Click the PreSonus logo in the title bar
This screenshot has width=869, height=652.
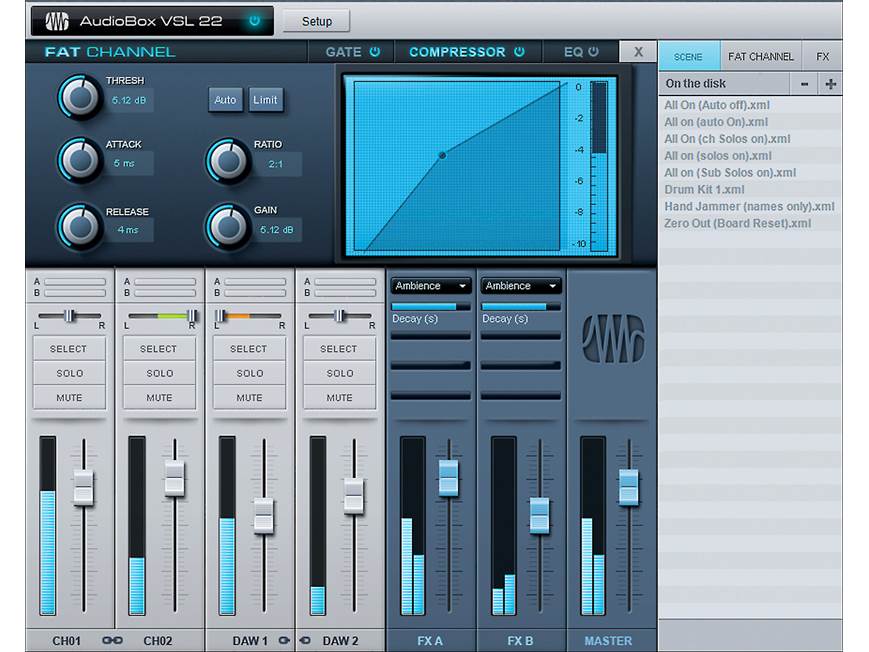[55, 20]
